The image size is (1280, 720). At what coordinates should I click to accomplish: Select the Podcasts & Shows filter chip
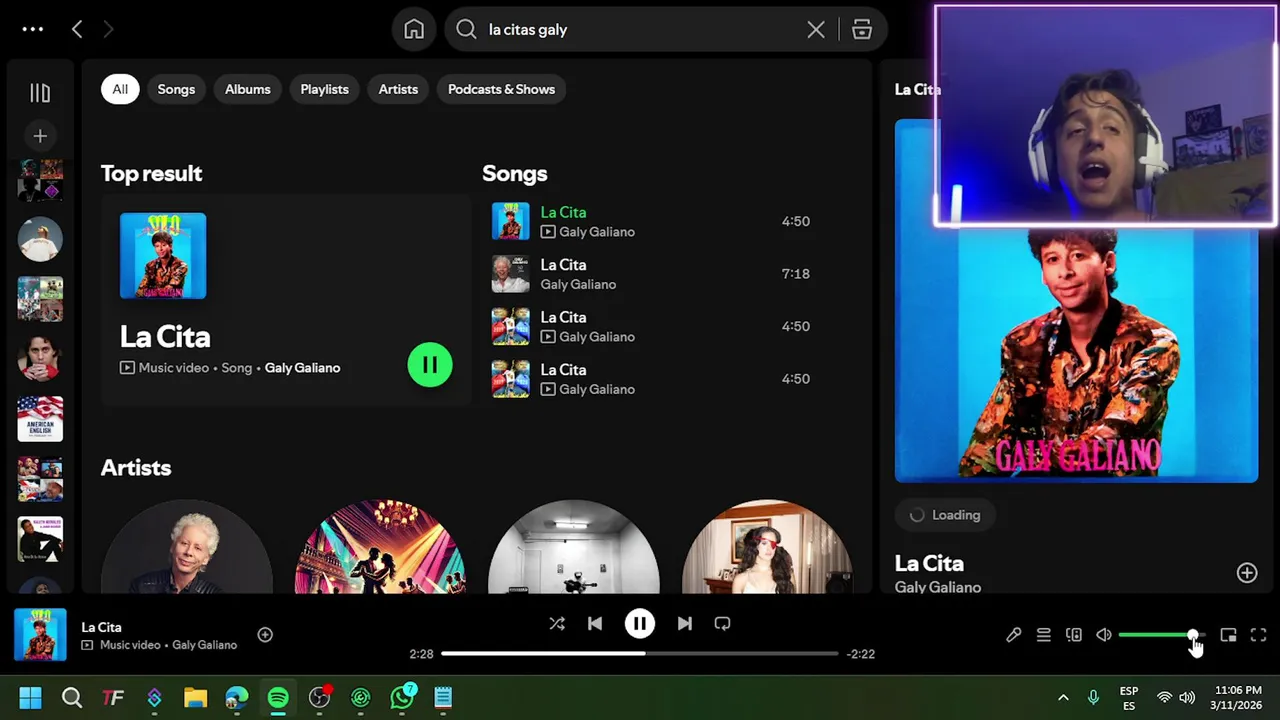pos(501,89)
